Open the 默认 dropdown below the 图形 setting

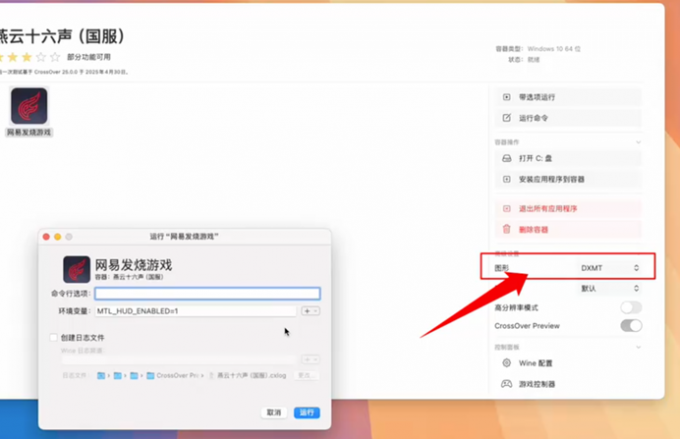(x=609, y=288)
